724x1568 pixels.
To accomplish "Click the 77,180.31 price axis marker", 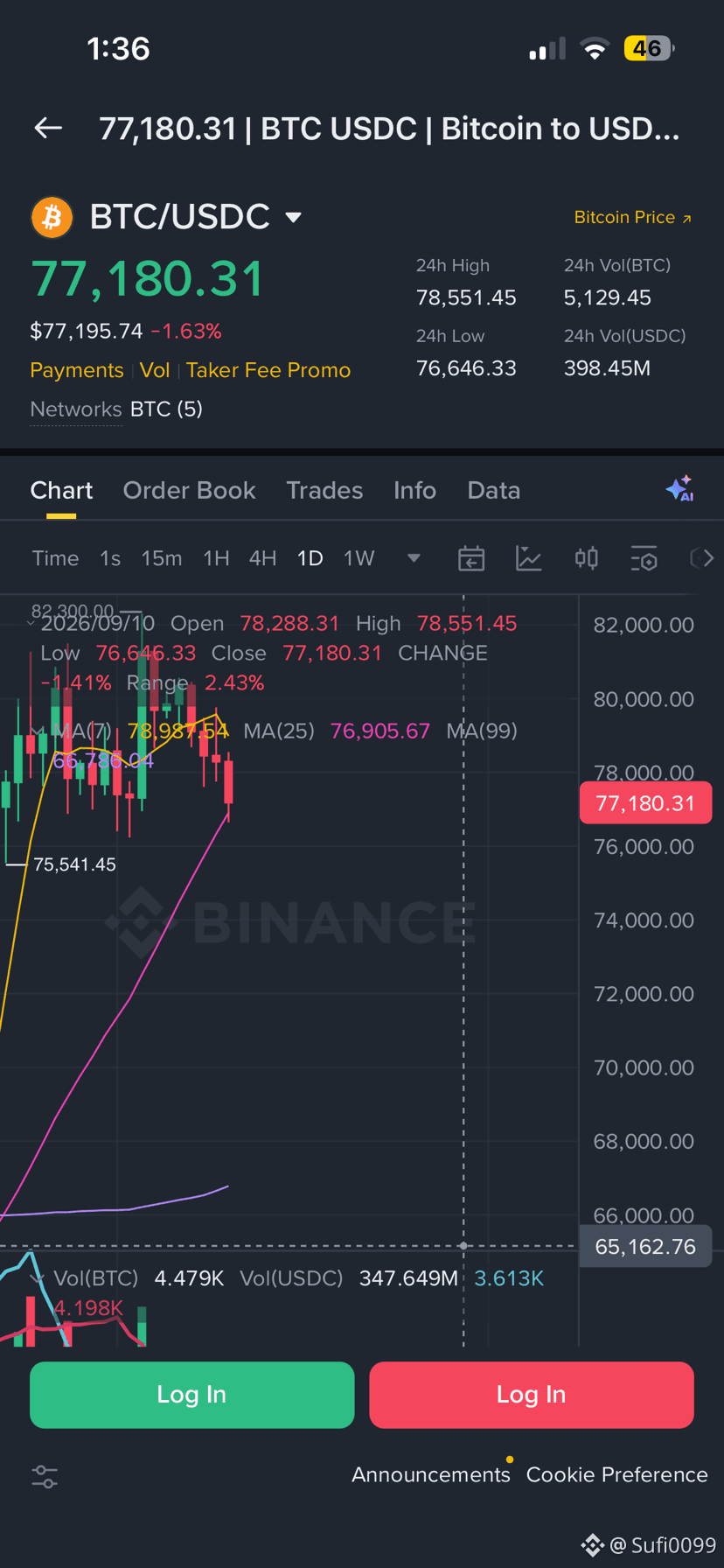I will 645,803.
